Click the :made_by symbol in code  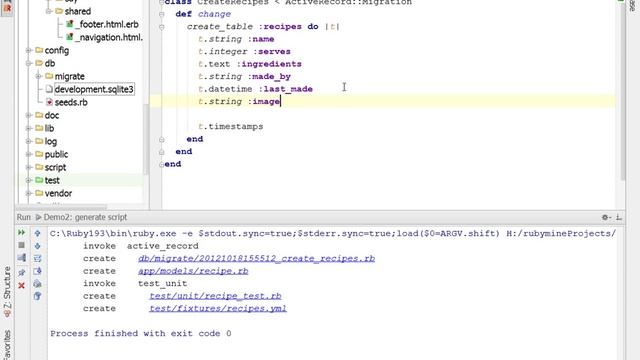pyautogui.click(x=269, y=77)
